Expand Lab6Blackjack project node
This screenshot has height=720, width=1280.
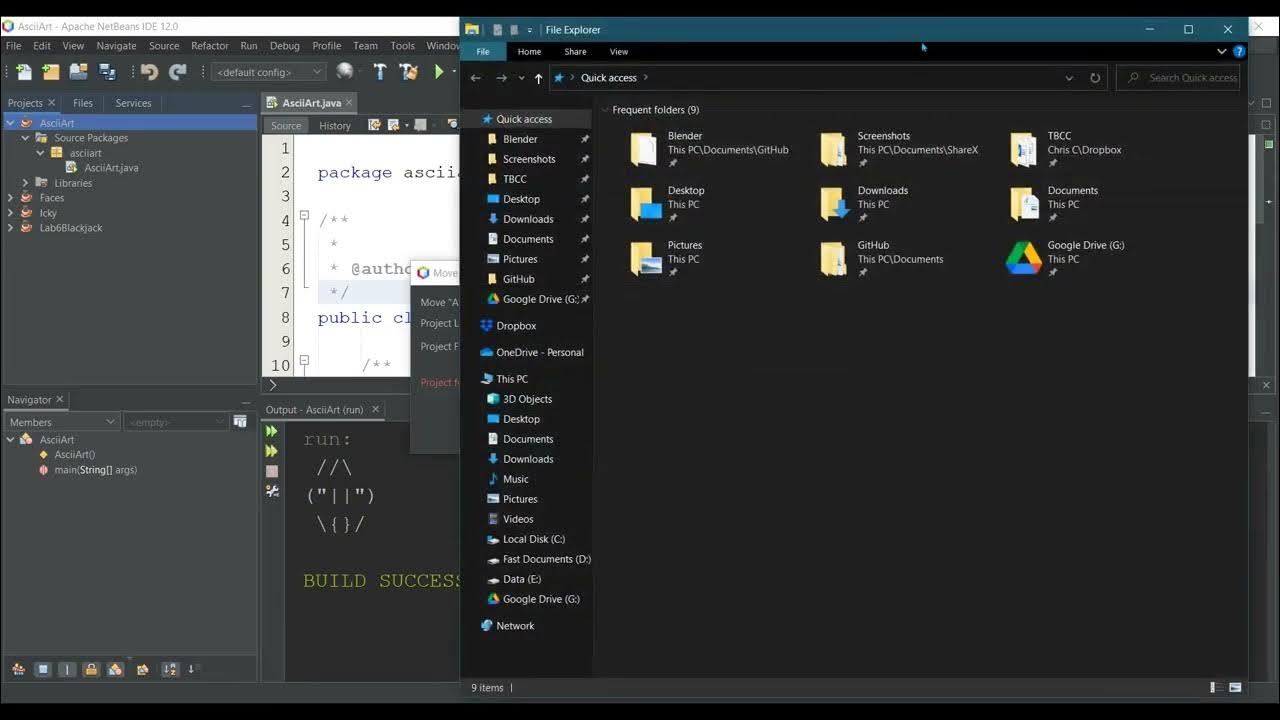click(x=11, y=228)
